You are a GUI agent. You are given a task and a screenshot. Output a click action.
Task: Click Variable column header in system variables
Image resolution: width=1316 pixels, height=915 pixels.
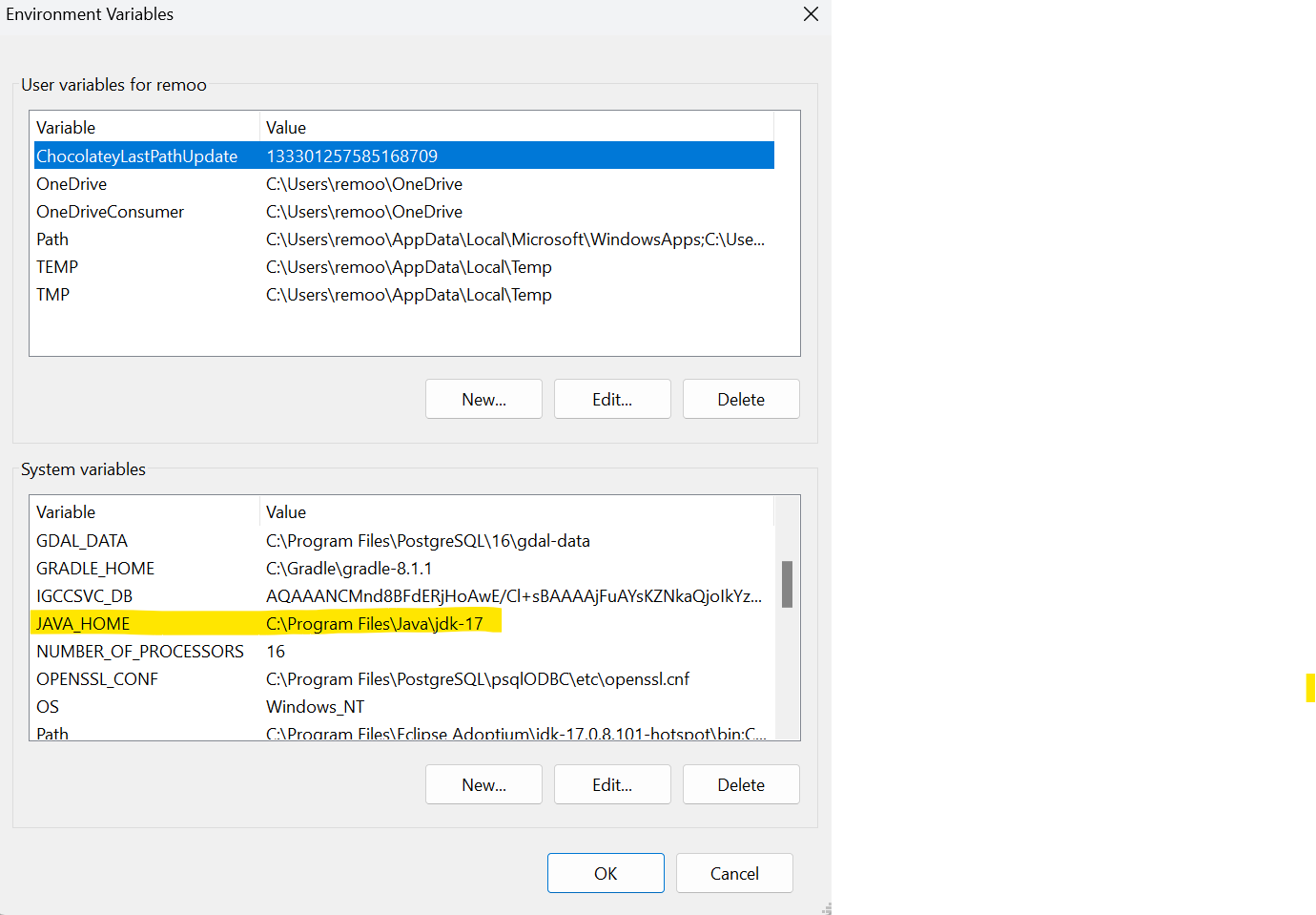(146, 511)
